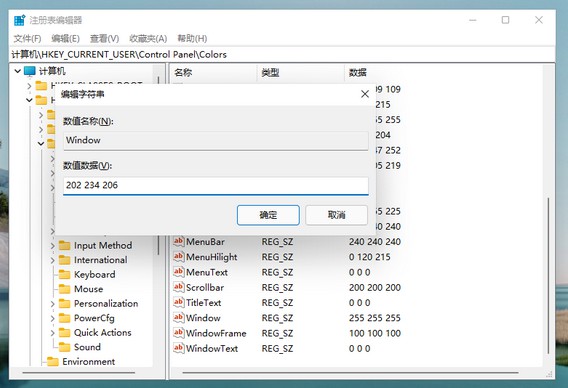Click the values pane horizontal scrollbar
Screen dimensions: 568x388
click(350, 372)
